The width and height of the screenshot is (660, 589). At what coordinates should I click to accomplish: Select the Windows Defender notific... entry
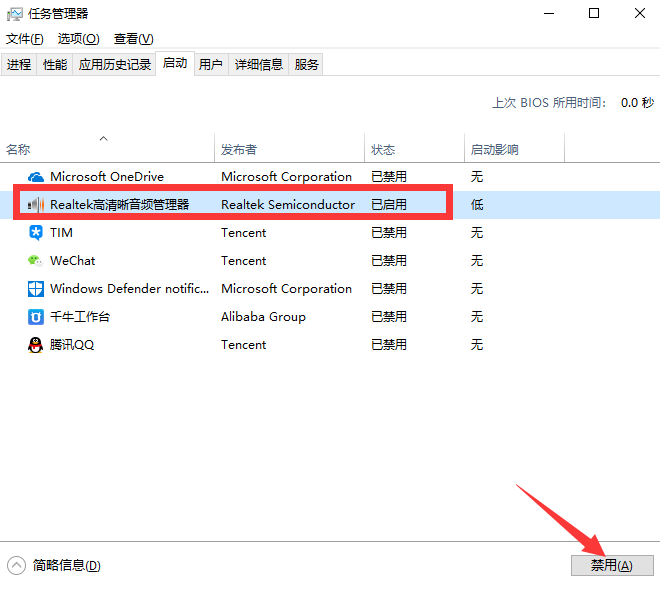pyautogui.click(x=130, y=289)
